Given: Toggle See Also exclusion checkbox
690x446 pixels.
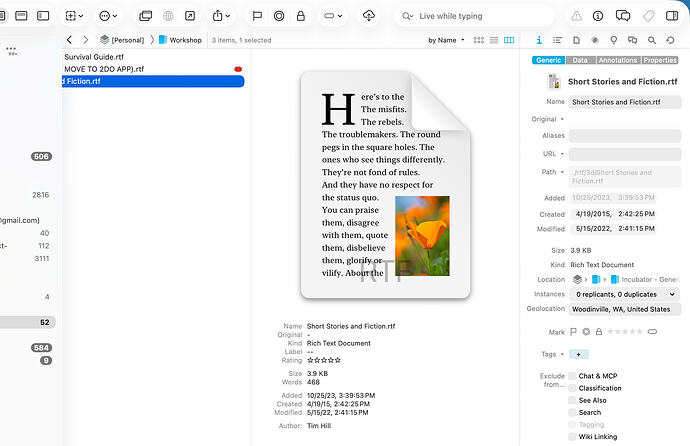Looking at the screenshot, I should coord(572,400).
